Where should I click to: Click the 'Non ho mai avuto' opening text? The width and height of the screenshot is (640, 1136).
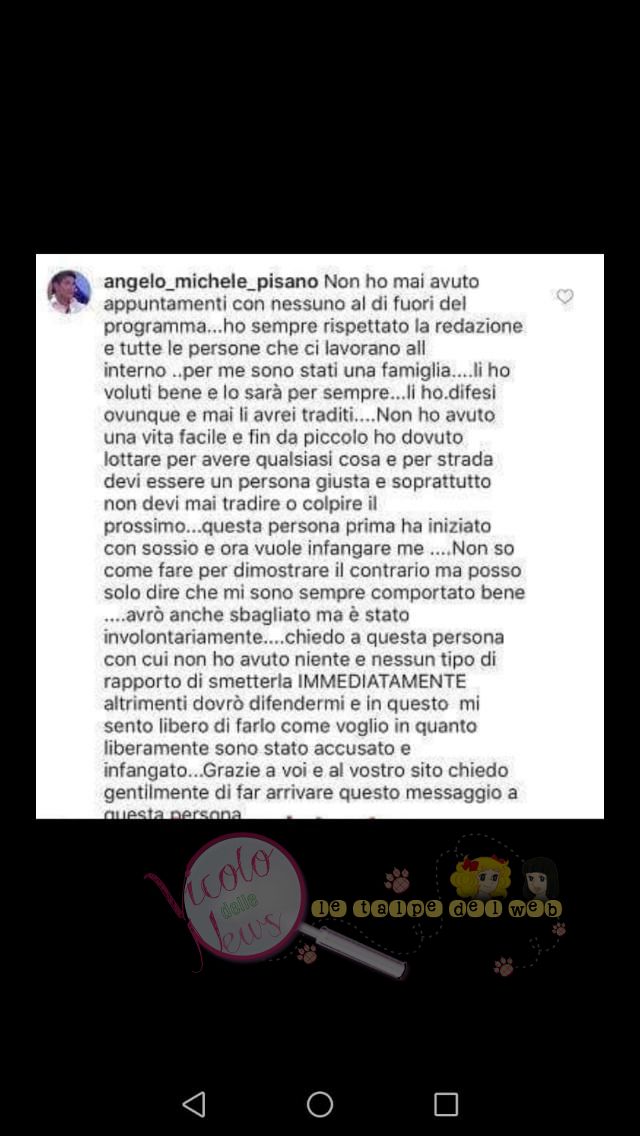tap(402, 280)
